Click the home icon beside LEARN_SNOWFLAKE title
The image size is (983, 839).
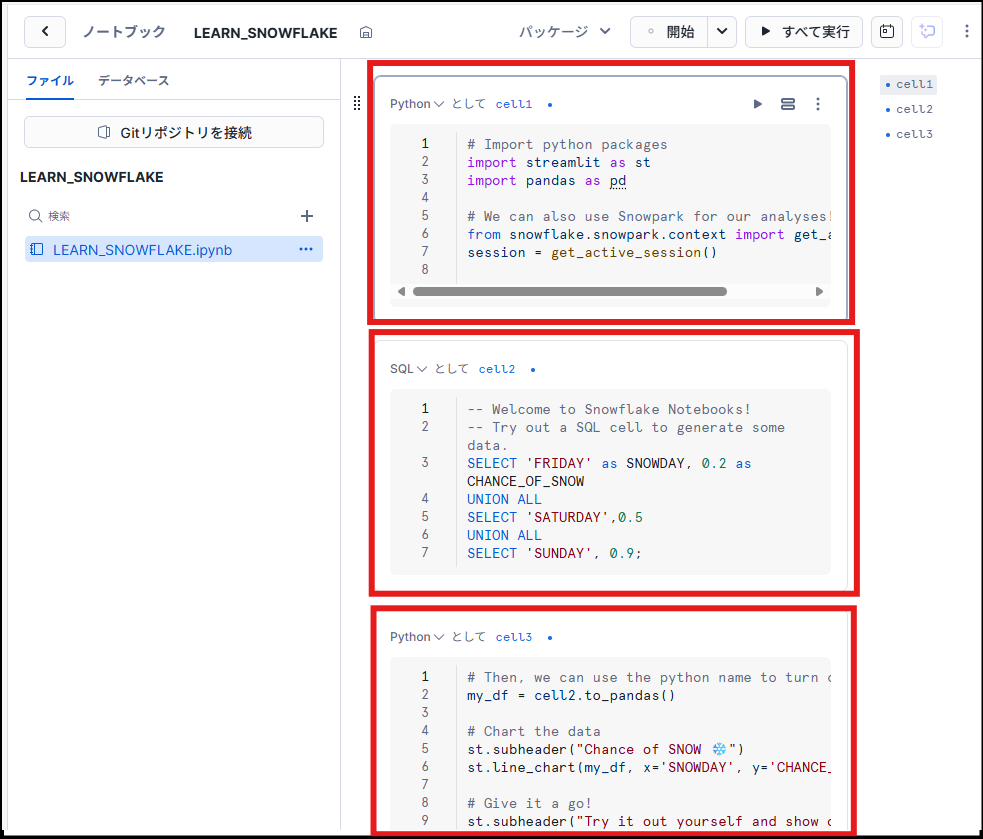366,33
